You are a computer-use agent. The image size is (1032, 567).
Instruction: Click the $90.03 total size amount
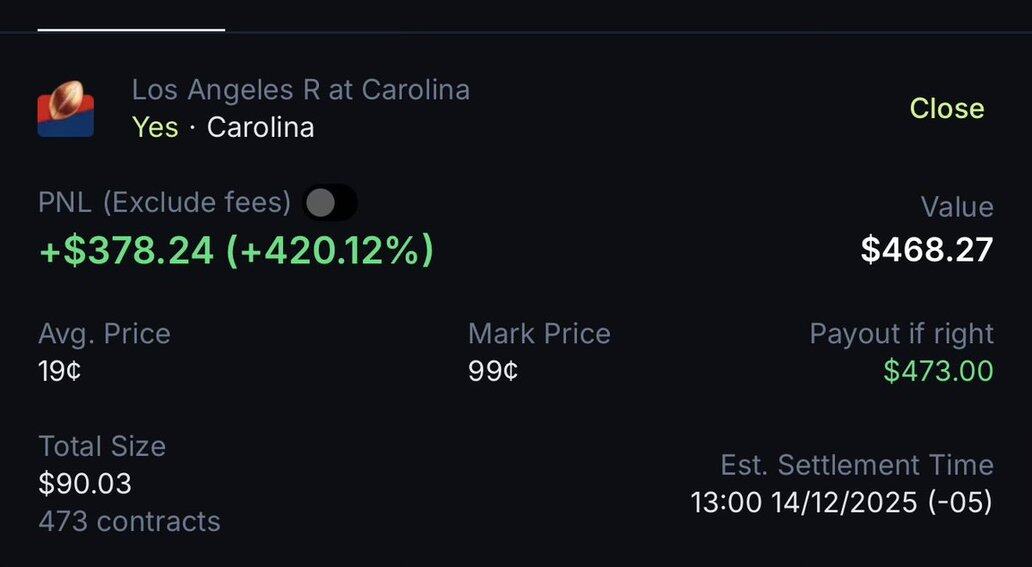(85, 484)
